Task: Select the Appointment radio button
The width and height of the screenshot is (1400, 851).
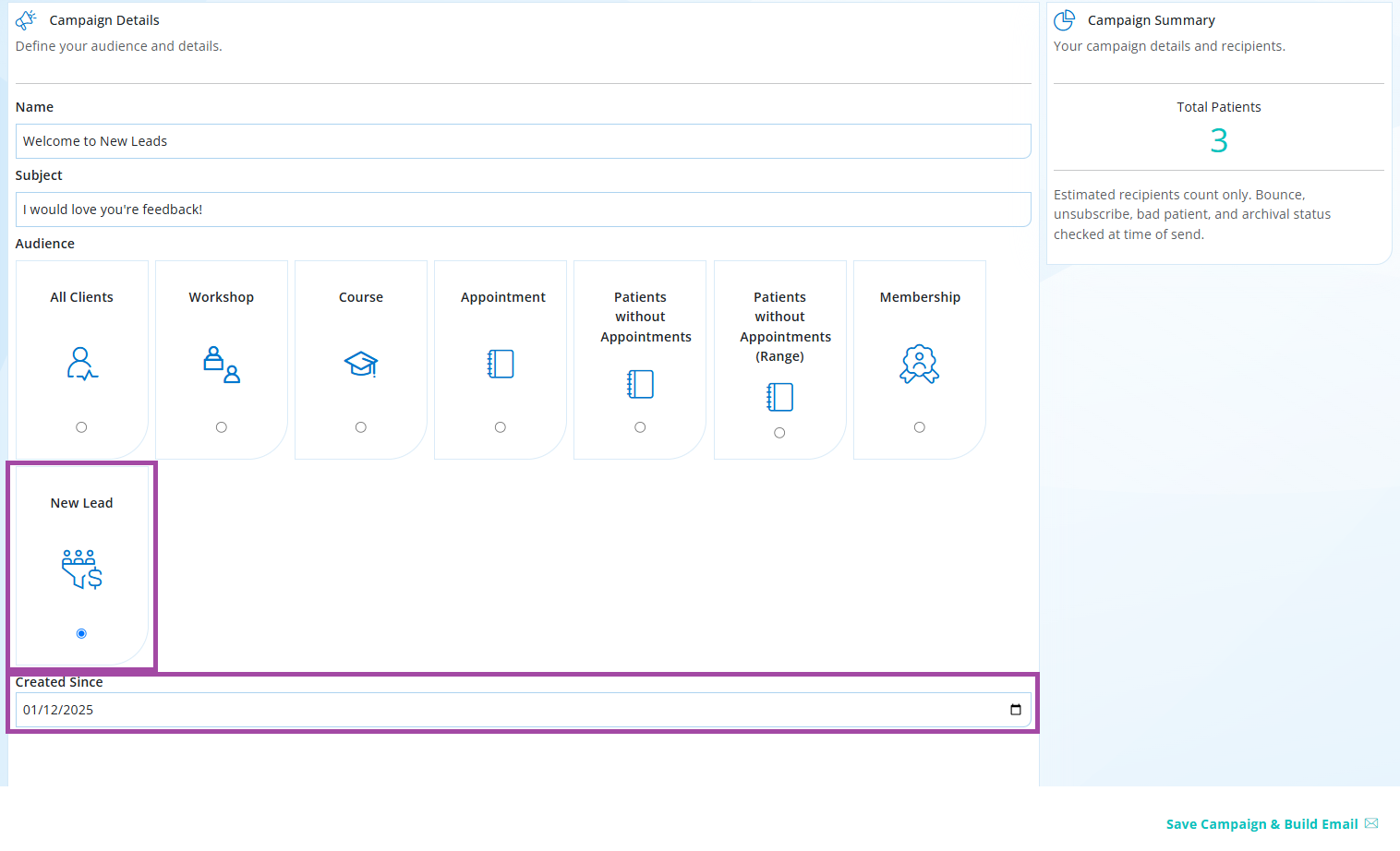Action: (501, 427)
